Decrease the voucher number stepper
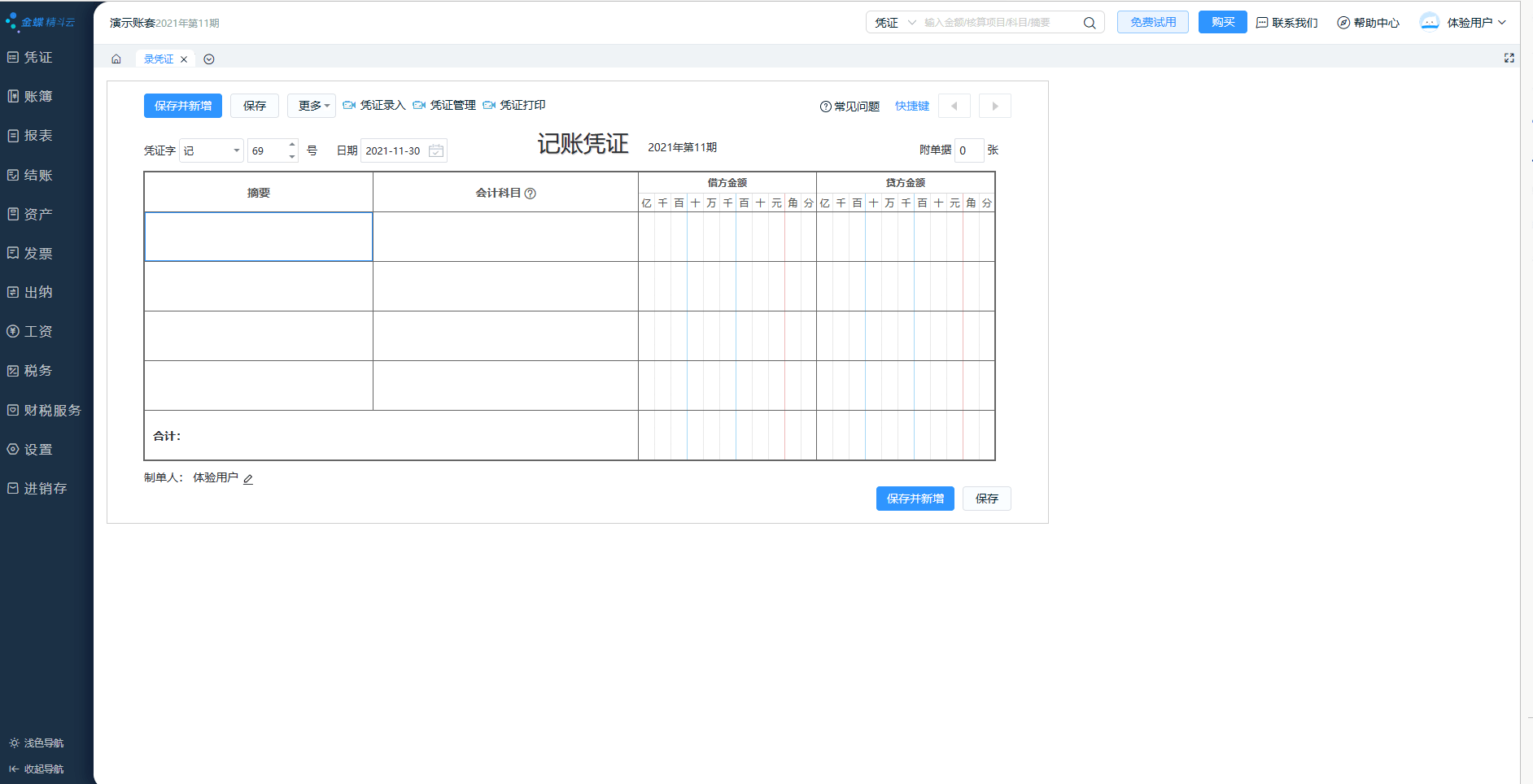This screenshot has width=1533, height=784. coord(292,156)
